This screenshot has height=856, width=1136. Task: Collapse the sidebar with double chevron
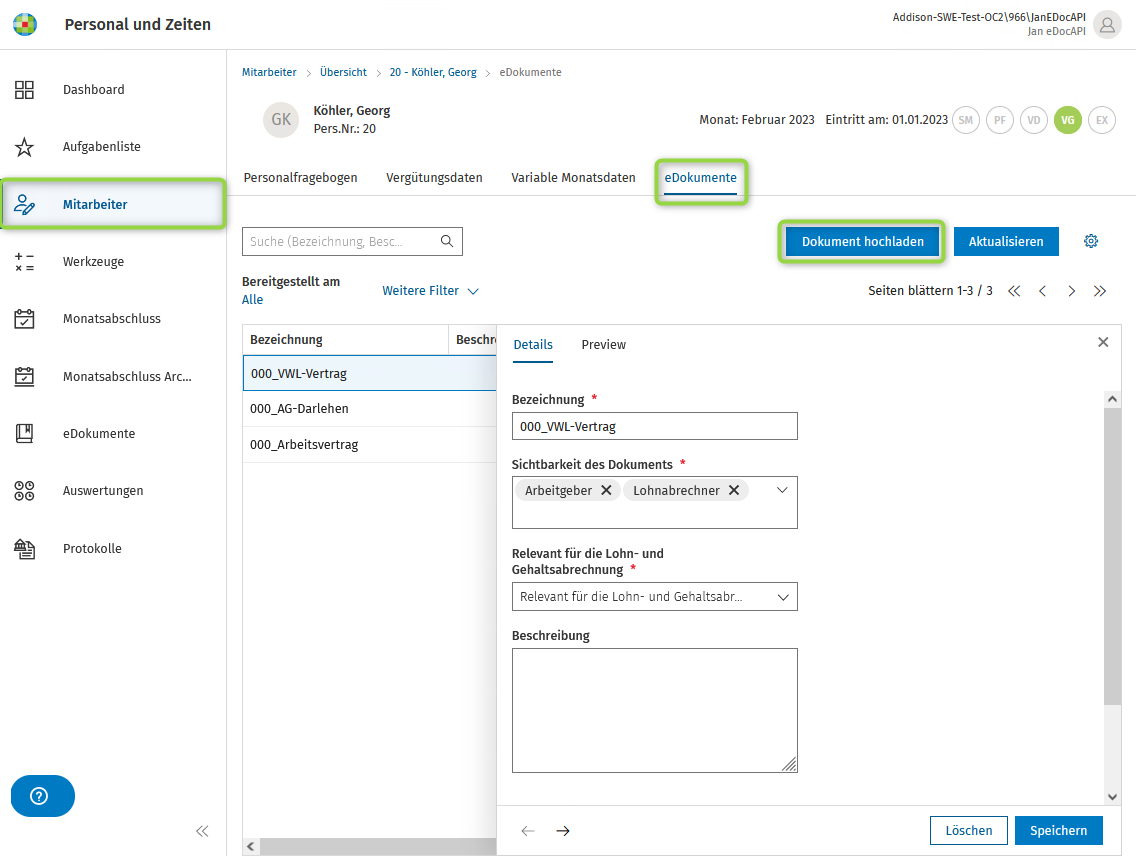[x=202, y=831]
